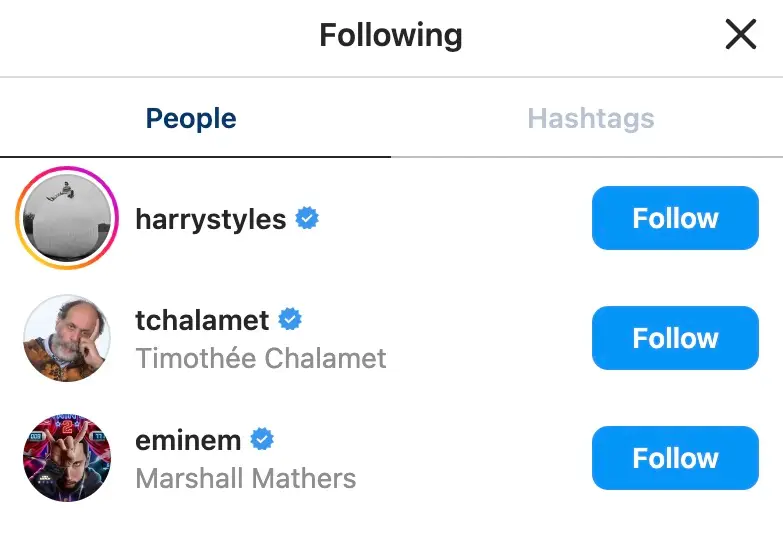Screen dimensions: 783x543
Task: Click eminem's profile avatar
Action: point(67,458)
